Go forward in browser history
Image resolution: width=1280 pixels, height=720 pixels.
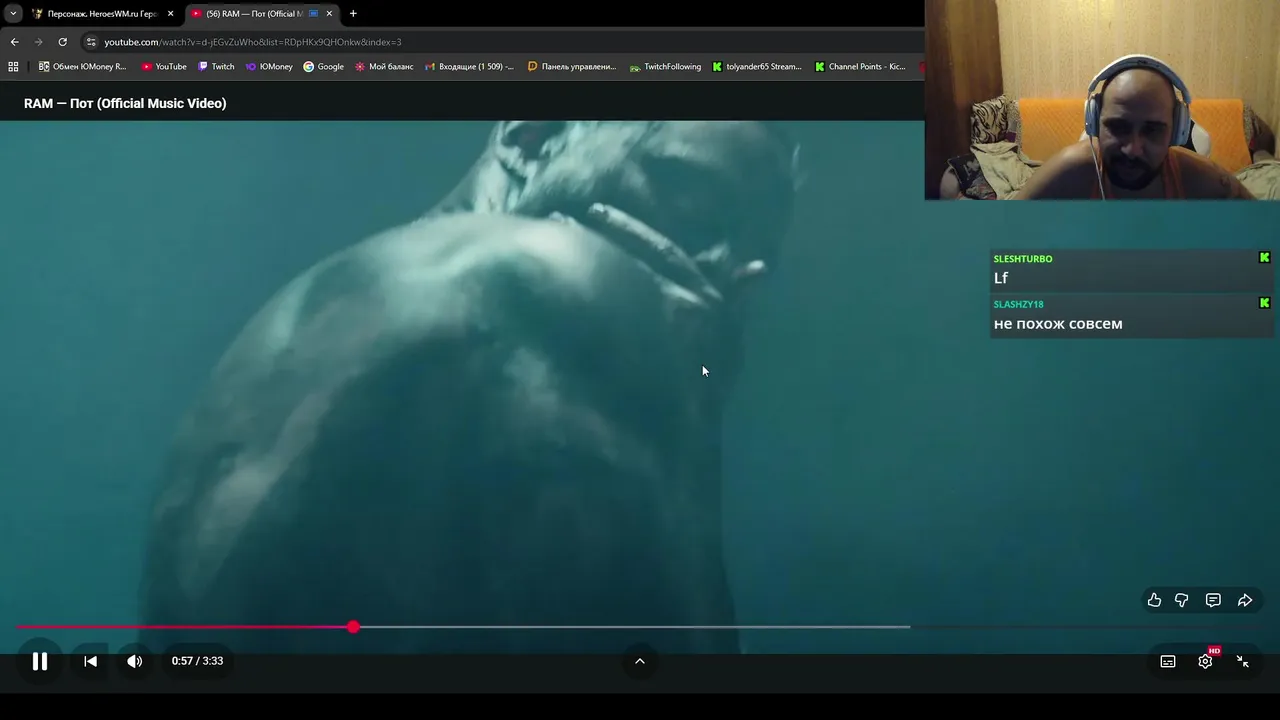coord(38,42)
